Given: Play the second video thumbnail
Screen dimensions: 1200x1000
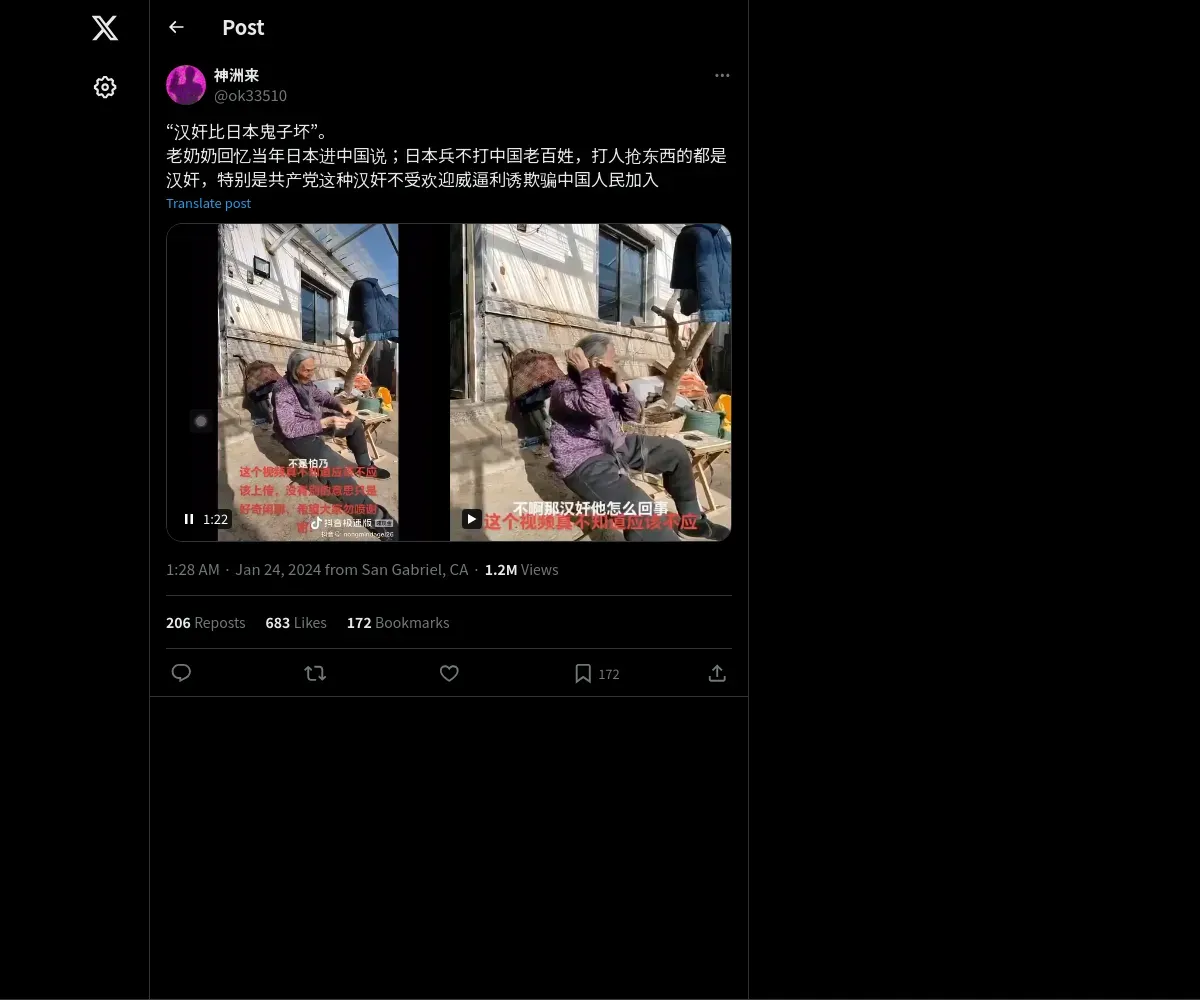Looking at the screenshot, I should (471, 519).
